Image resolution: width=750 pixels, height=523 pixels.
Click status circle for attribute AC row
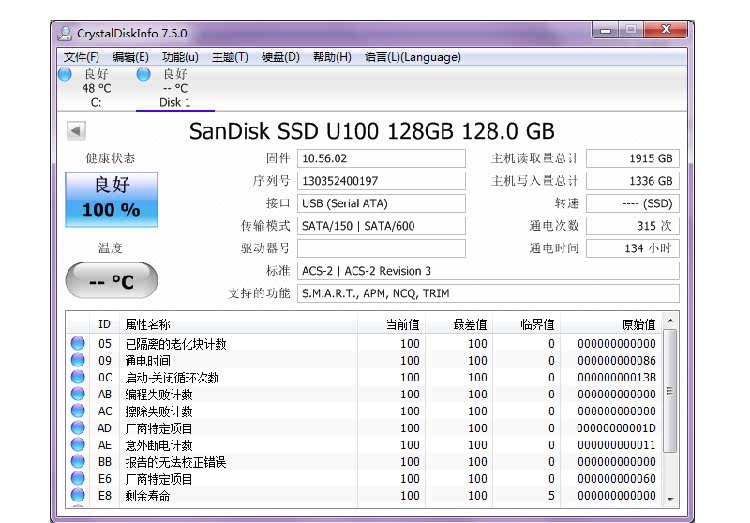77,411
